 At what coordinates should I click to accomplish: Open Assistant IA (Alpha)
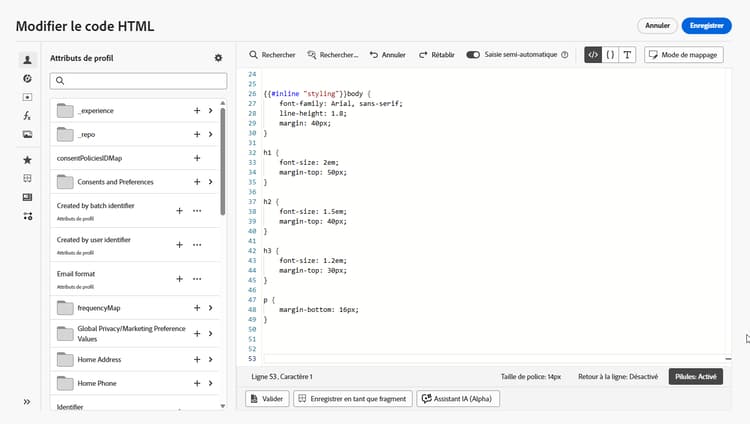pos(458,399)
